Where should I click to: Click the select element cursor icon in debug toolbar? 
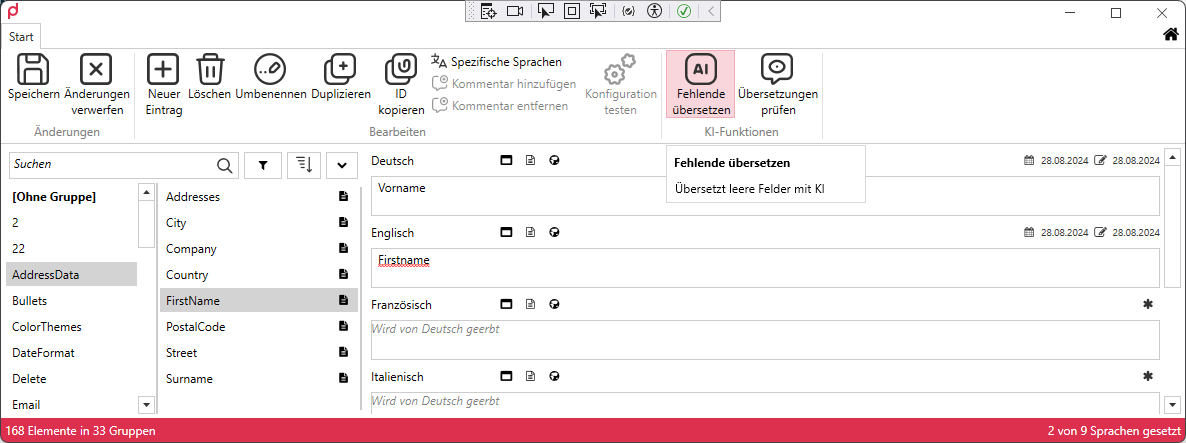tap(544, 11)
